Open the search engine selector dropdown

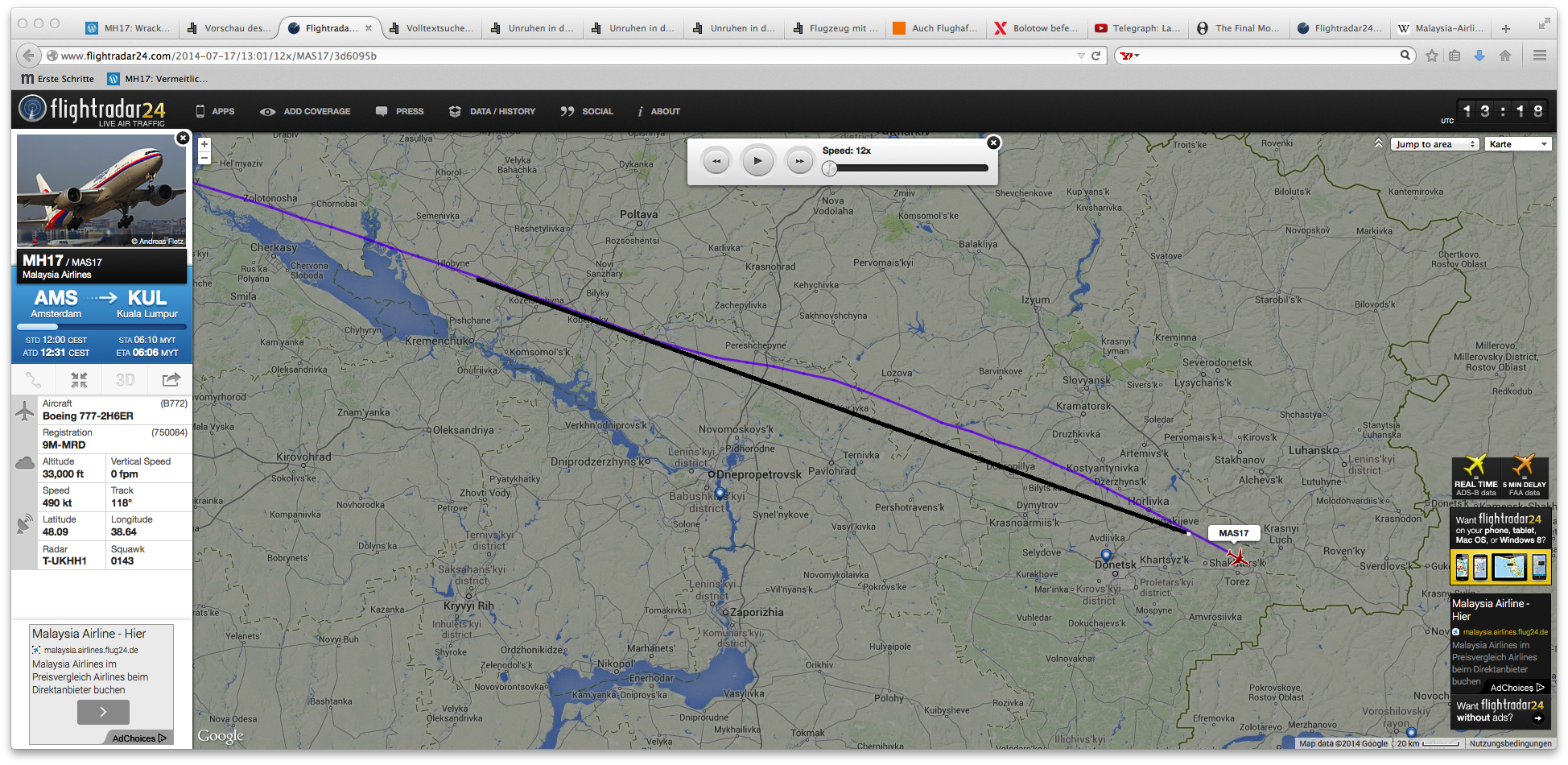click(x=1130, y=56)
